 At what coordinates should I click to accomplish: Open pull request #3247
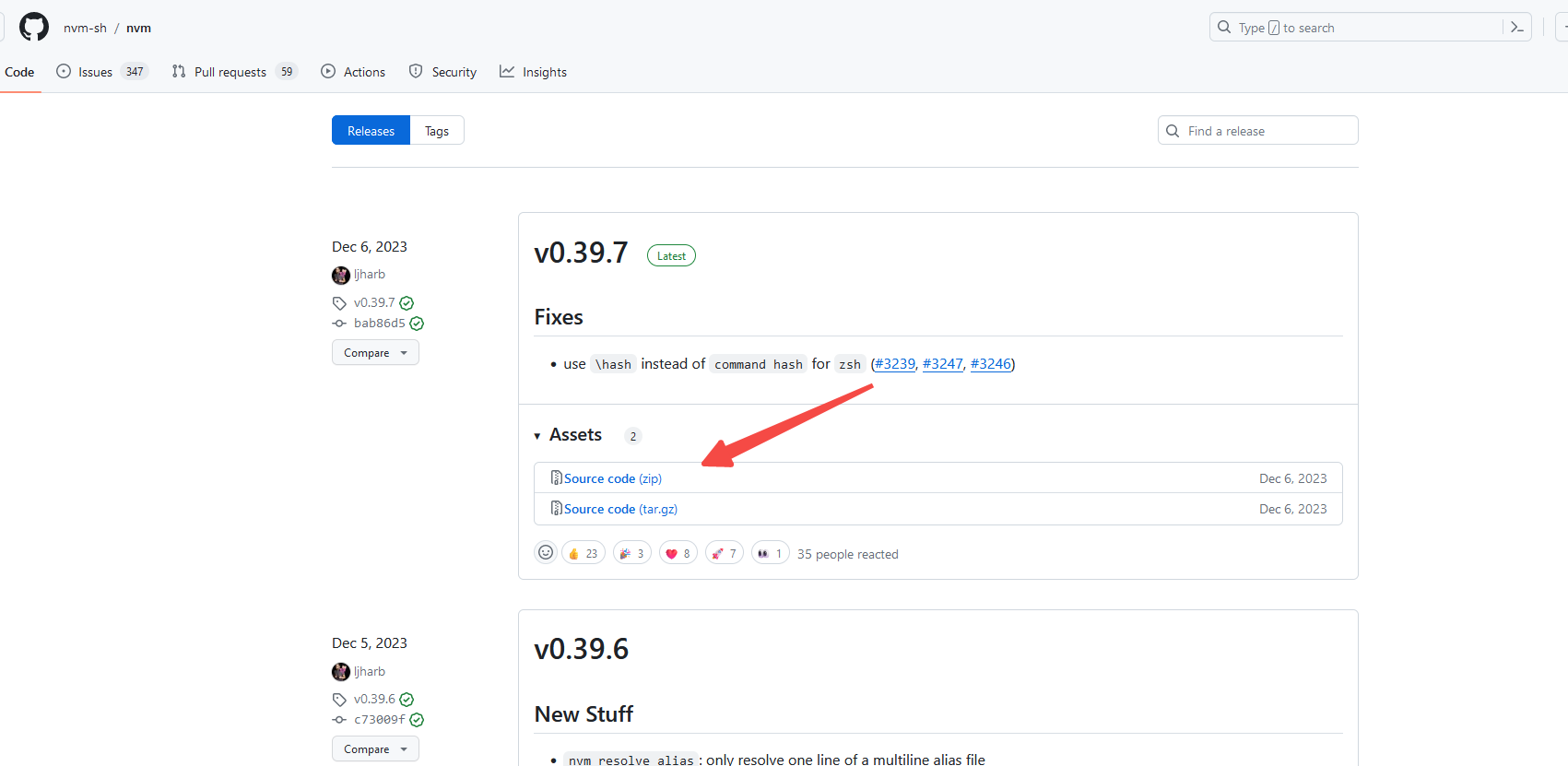pyautogui.click(x=943, y=364)
